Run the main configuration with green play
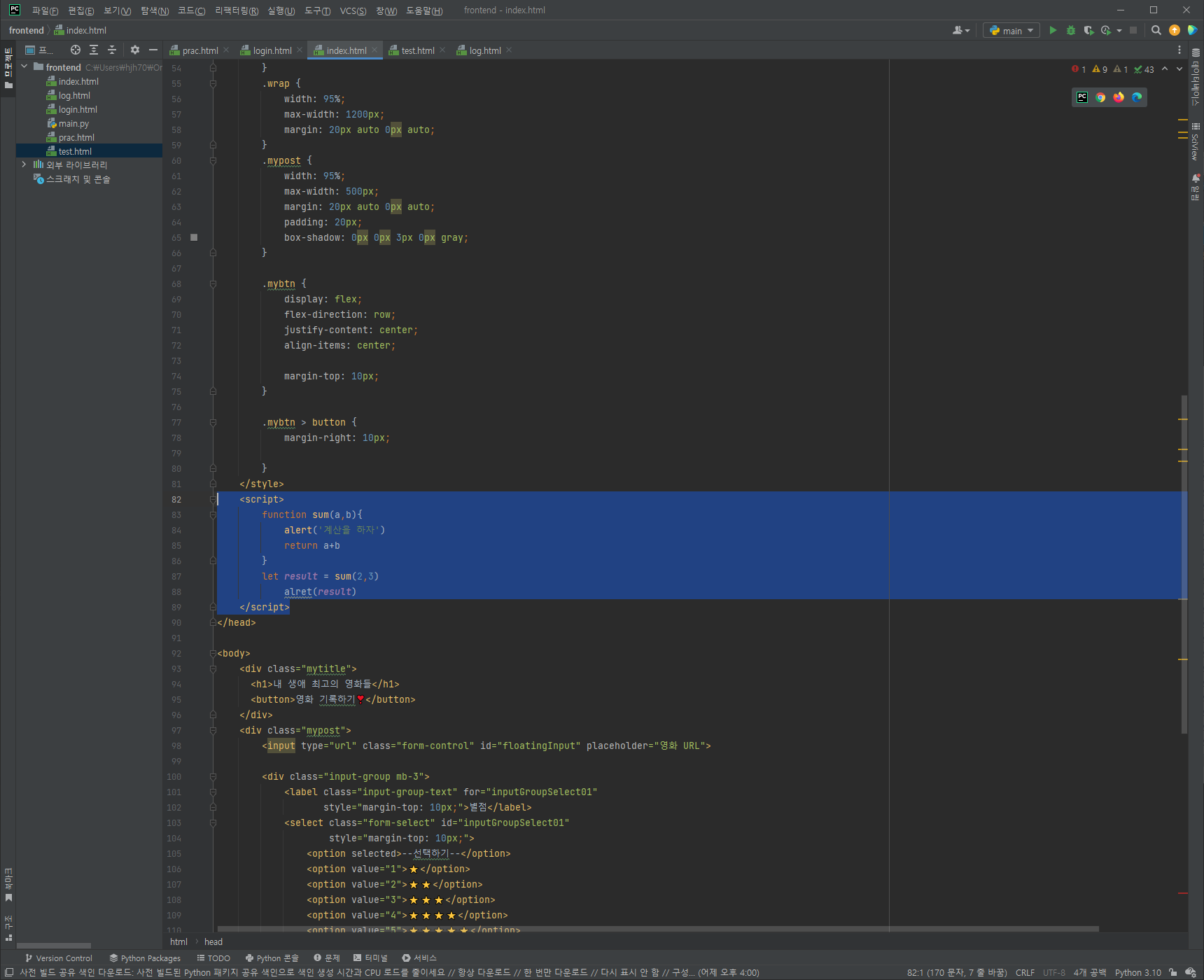Screen dimensions: 1204x980 pyautogui.click(x=1053, y=30)
